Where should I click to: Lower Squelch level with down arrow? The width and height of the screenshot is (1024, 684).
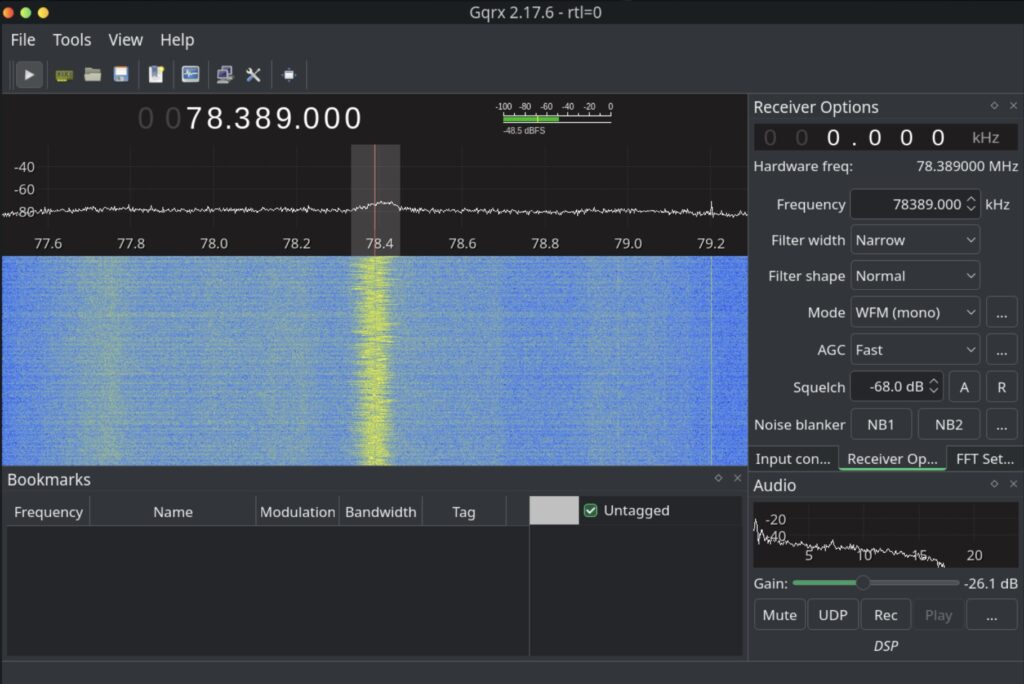(x=934, y=391)
